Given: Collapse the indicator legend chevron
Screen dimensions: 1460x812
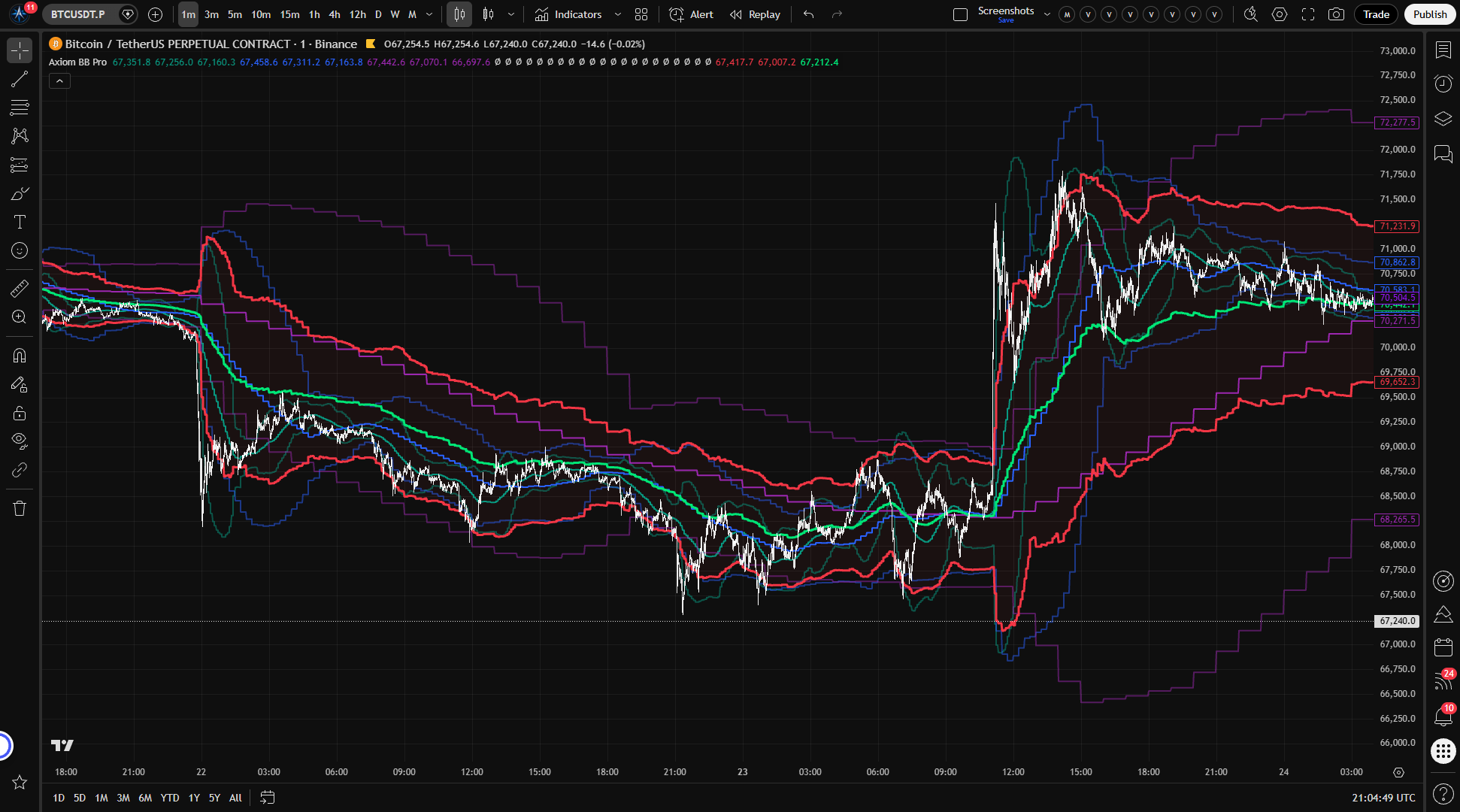Looking at the screenshot, I should pos(59,80).
